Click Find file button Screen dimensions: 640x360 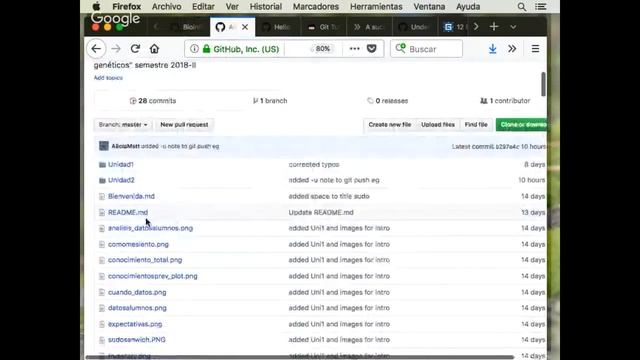[x=476, y=124]
